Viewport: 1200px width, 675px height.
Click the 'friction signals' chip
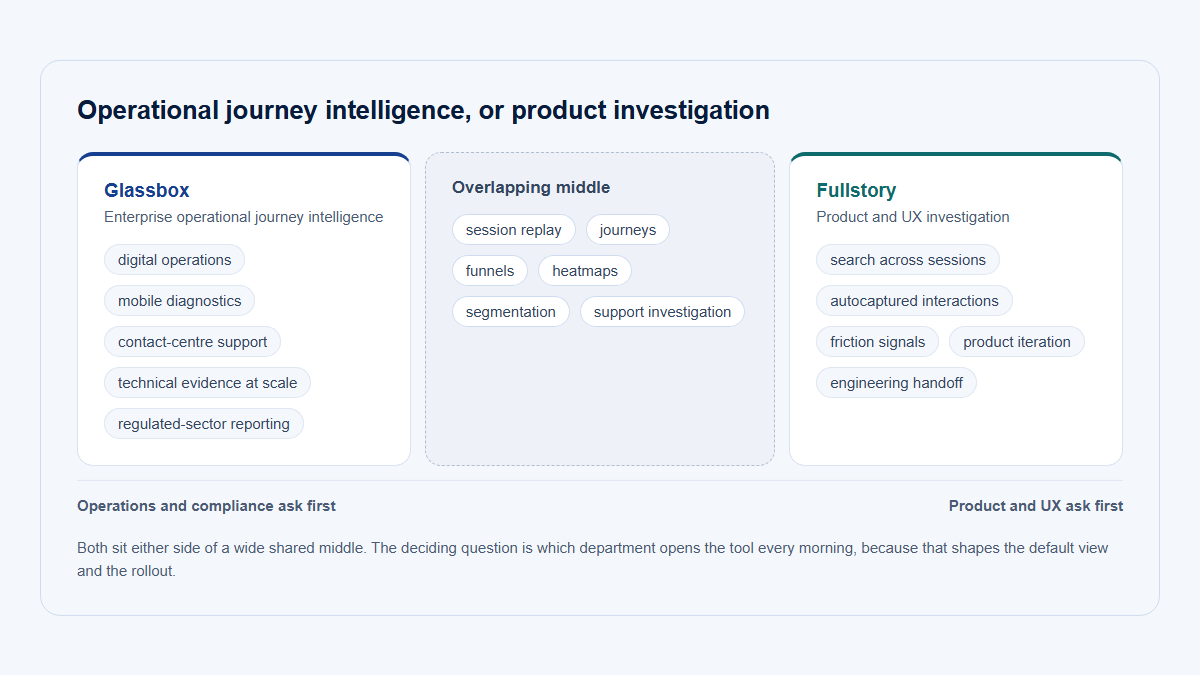point(877,342)
